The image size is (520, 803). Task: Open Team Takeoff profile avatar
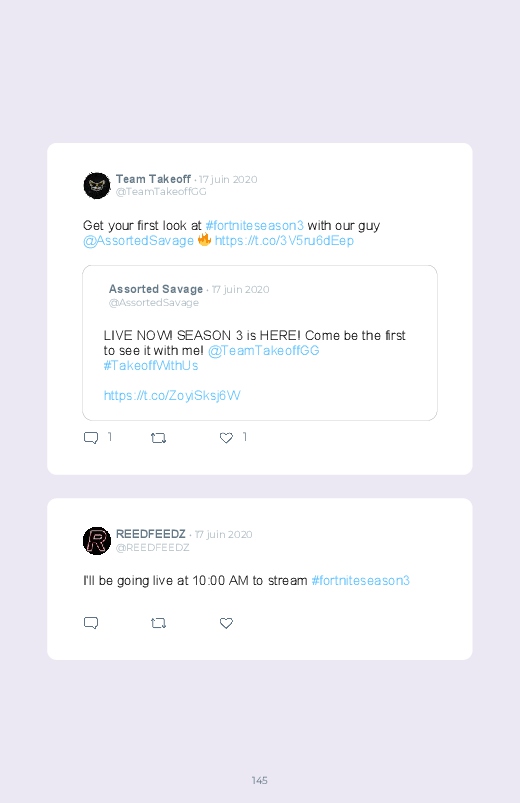click(97, 185)
